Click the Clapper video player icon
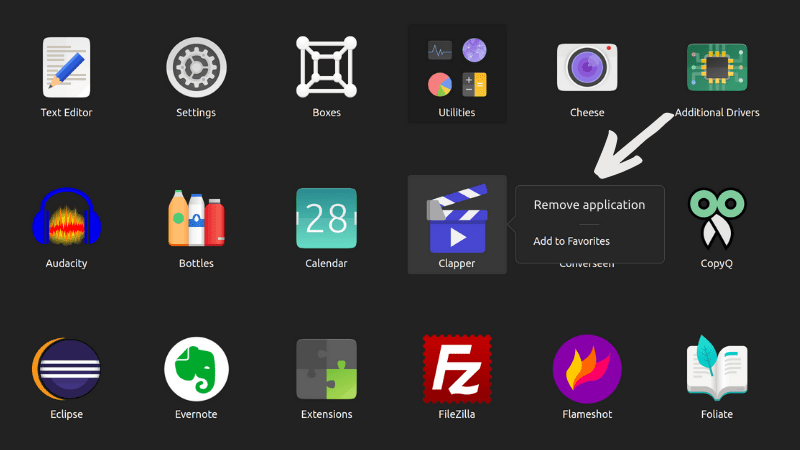800x450 pixels. point(456,218)
